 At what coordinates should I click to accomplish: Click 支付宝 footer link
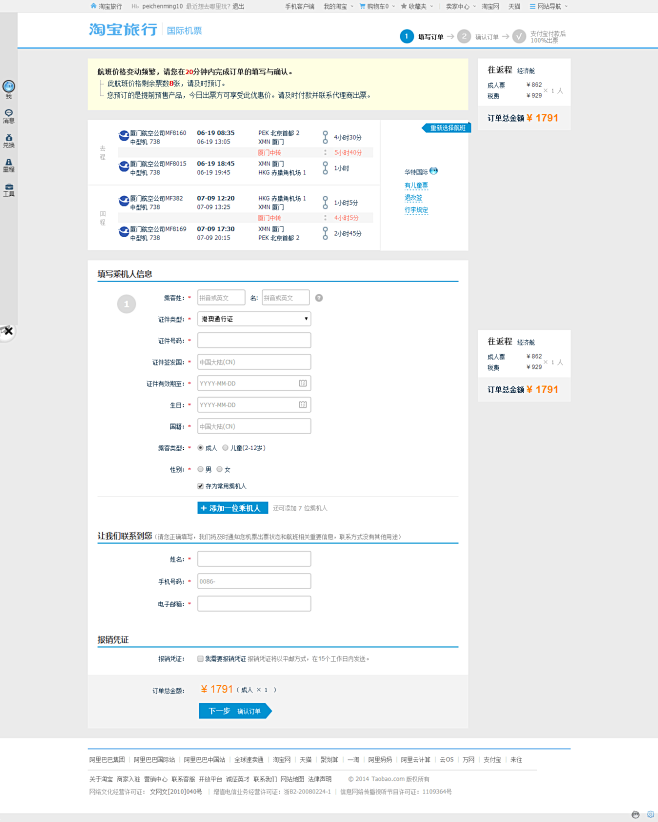point(492,760)
